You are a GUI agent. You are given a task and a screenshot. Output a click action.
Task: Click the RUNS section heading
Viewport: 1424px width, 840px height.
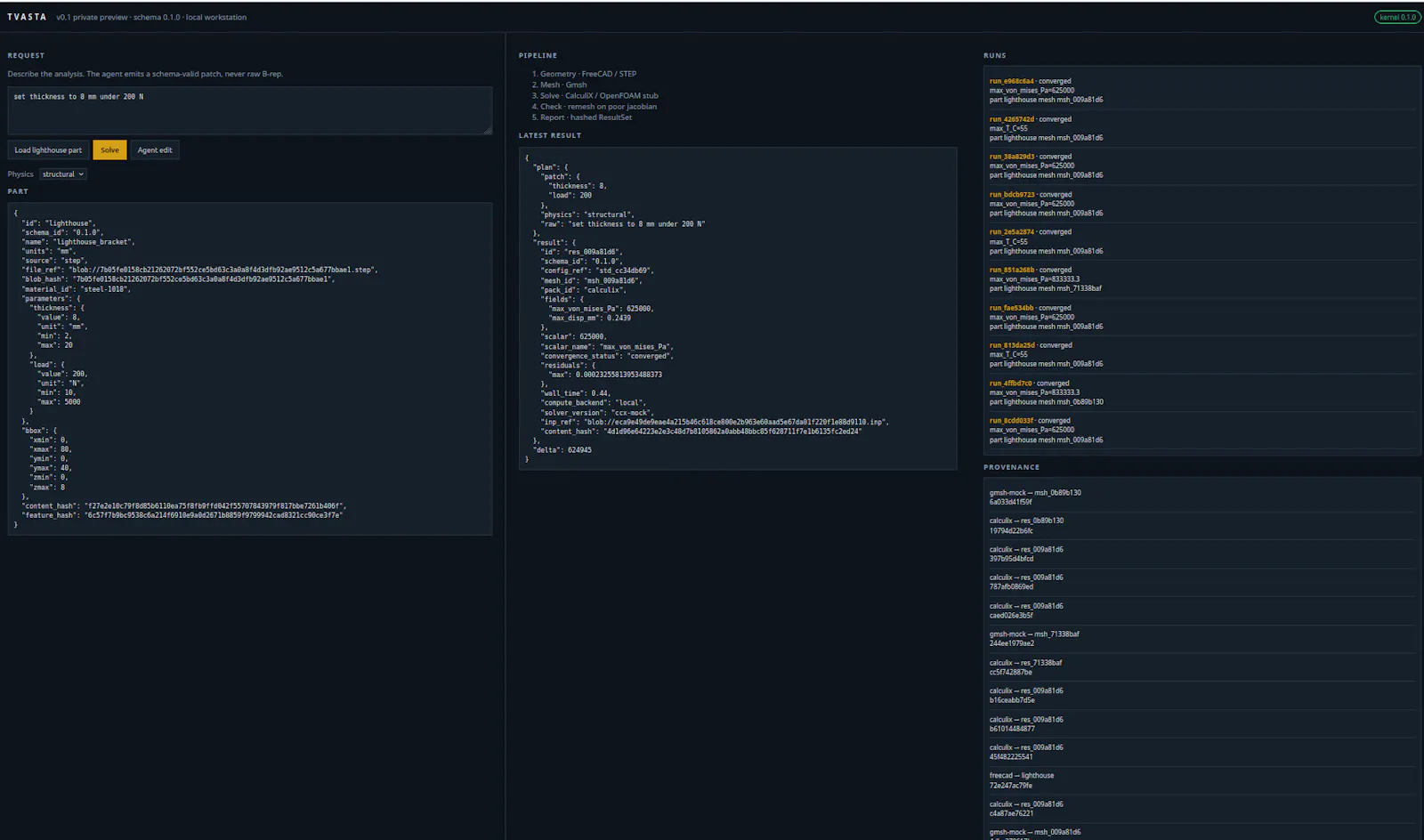(995, 55)
